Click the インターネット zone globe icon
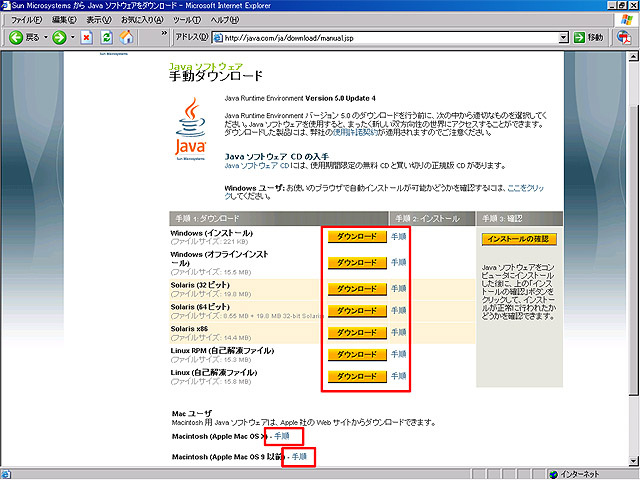Image resolution: width=640 pixels, height=480 pixels. (x=554, y=474)
